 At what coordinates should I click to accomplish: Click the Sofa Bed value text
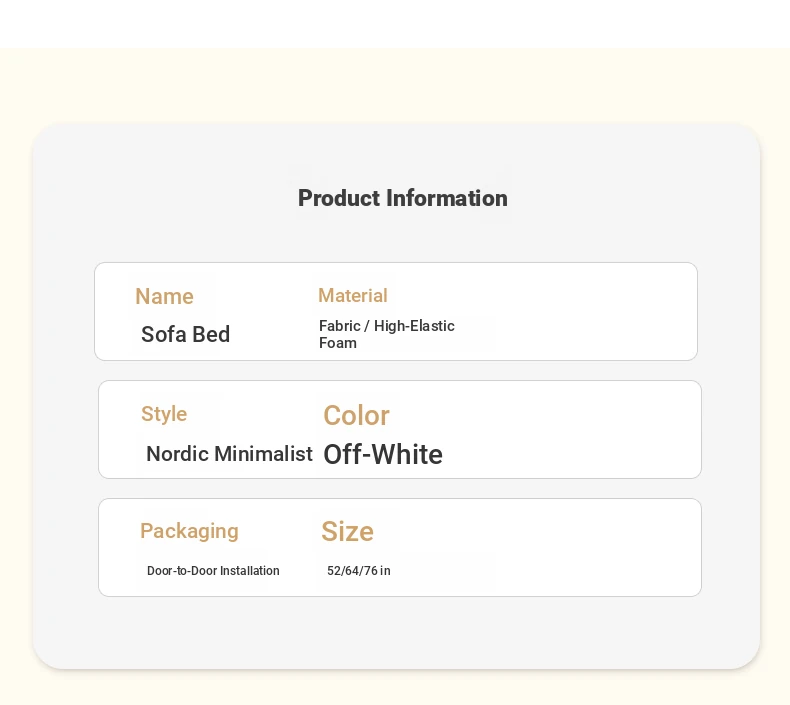[x=185, y=334]
